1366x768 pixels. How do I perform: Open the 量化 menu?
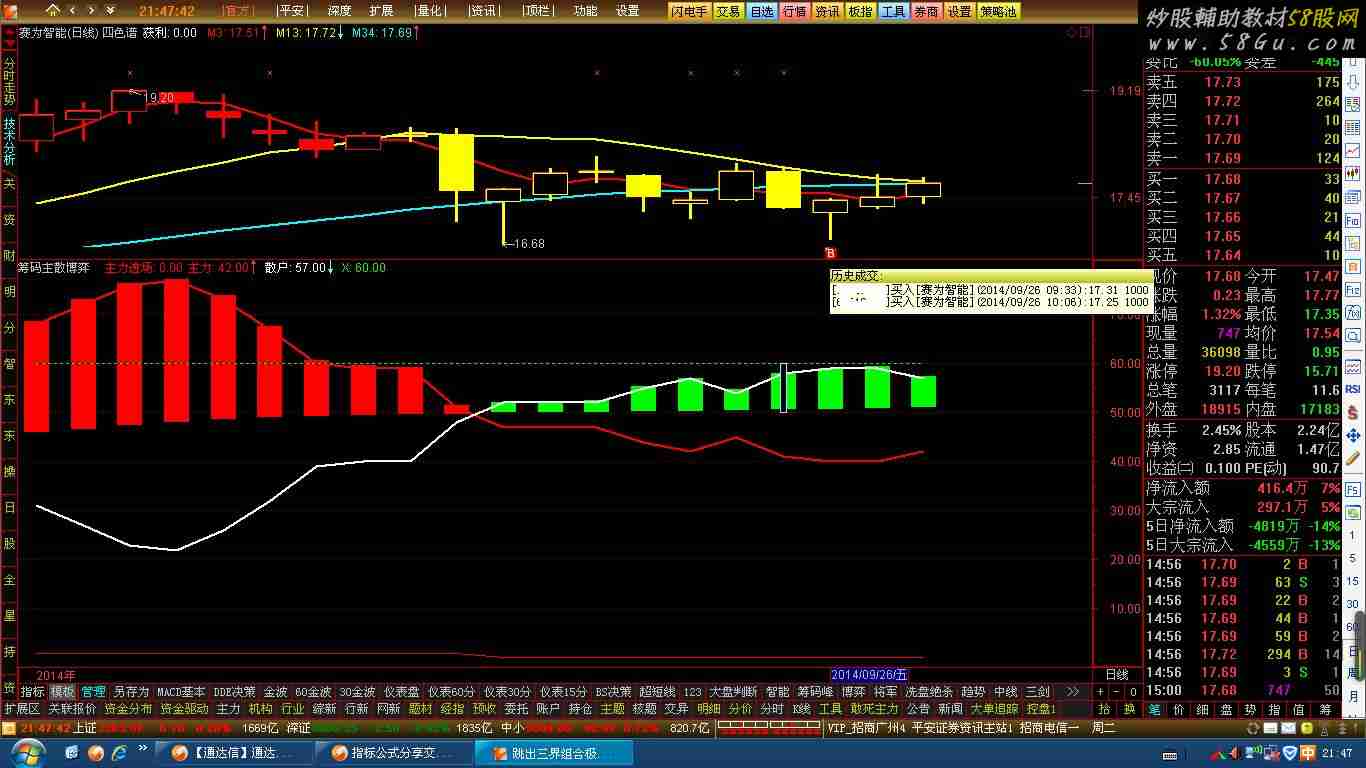(x=429, y=11)
